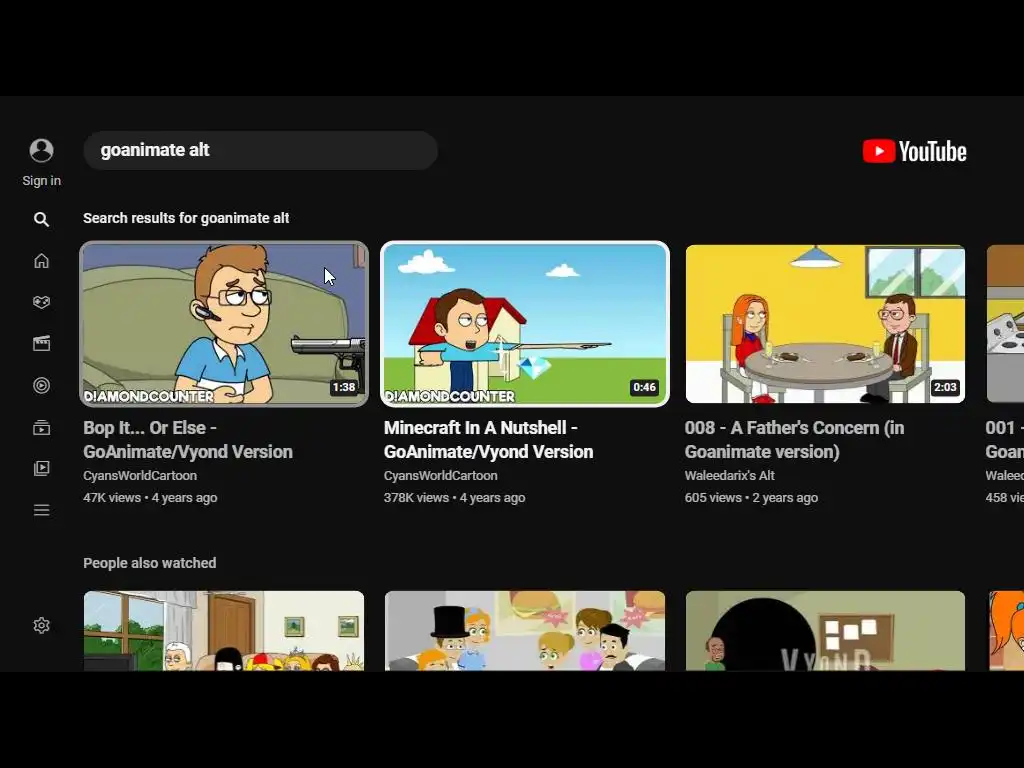Play the Bop It... Or Else thumbnail
Screen dimensions: 1024x768
tap(224, 324)
